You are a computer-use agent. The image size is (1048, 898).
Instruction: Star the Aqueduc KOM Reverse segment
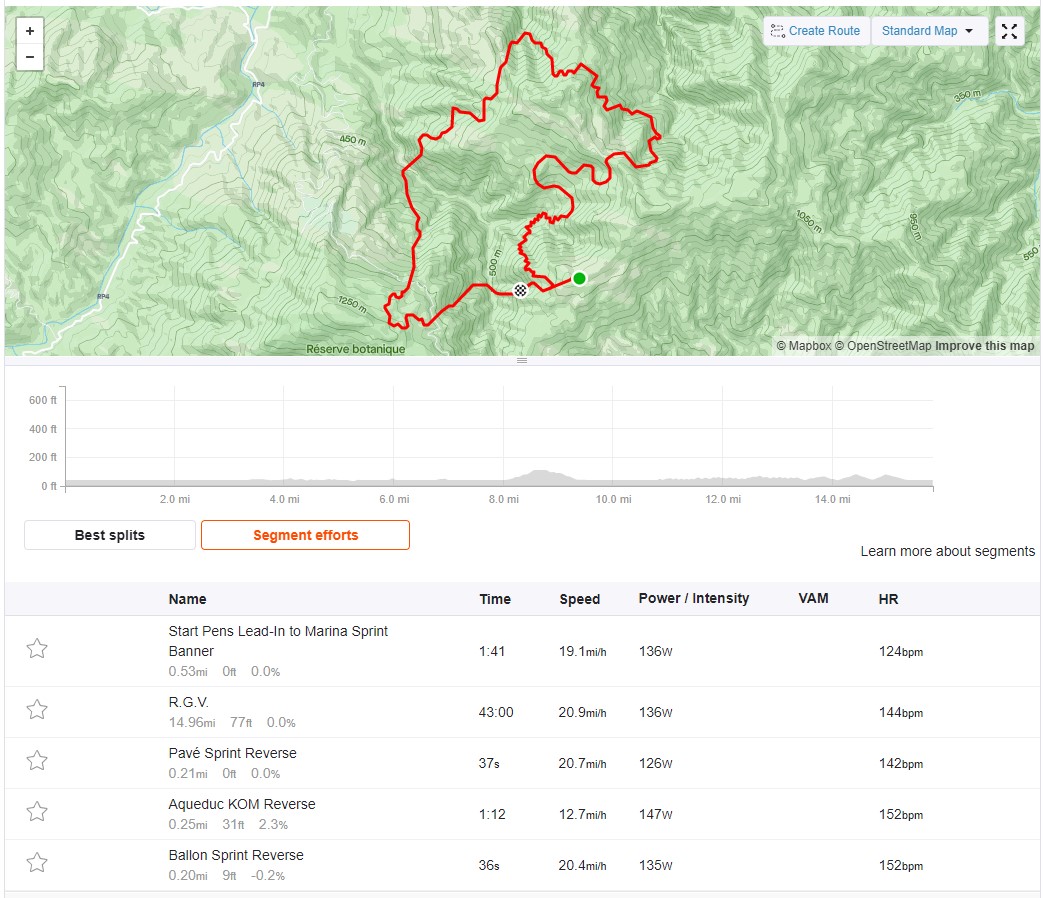[37, 811]
